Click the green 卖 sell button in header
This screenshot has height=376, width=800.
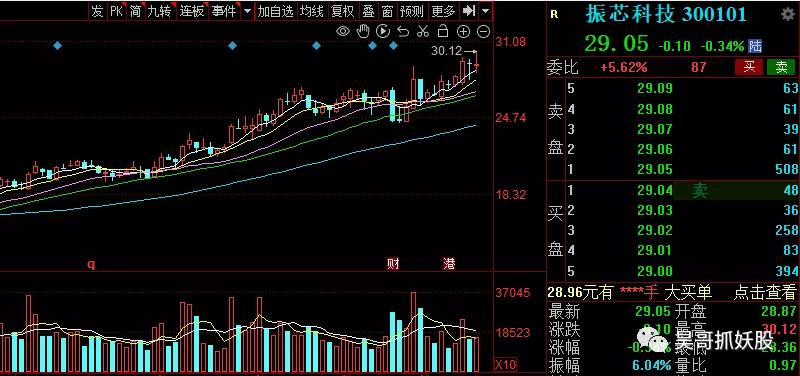pos(781,67)
